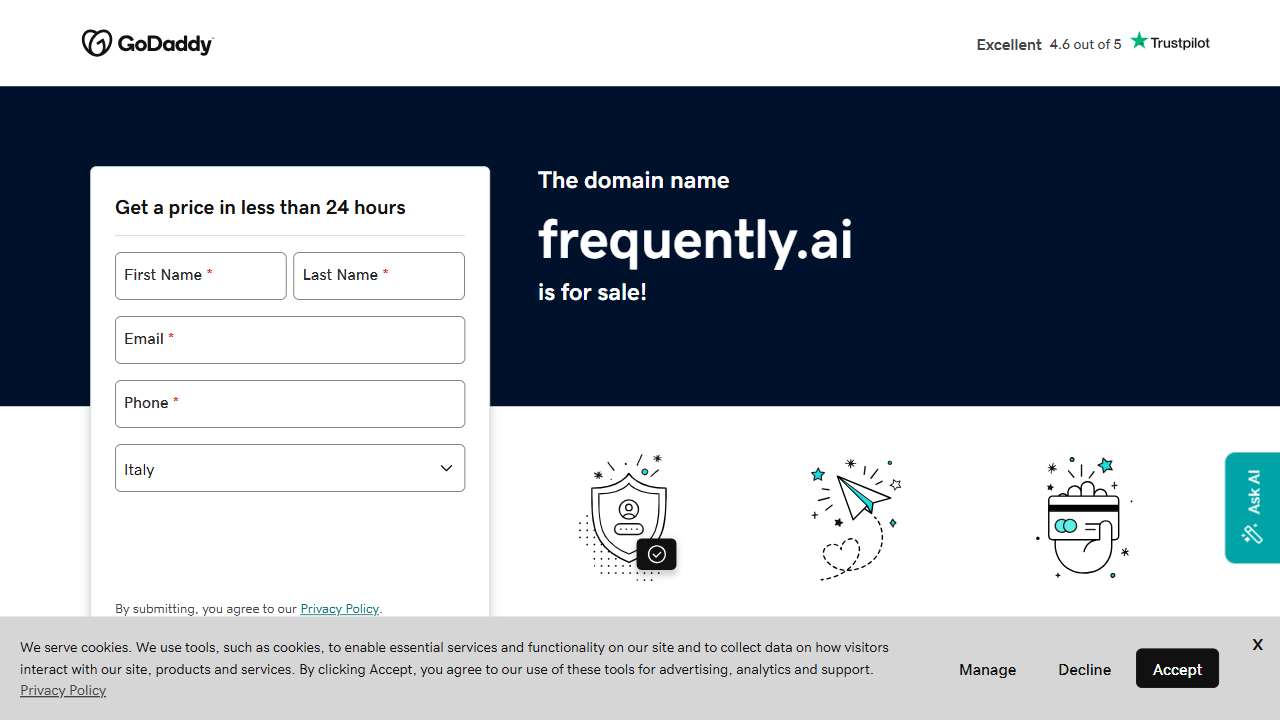This screenshot has height=720, width=1280.
Task: Click the GoDaddy logo icon
Action: 99,43
